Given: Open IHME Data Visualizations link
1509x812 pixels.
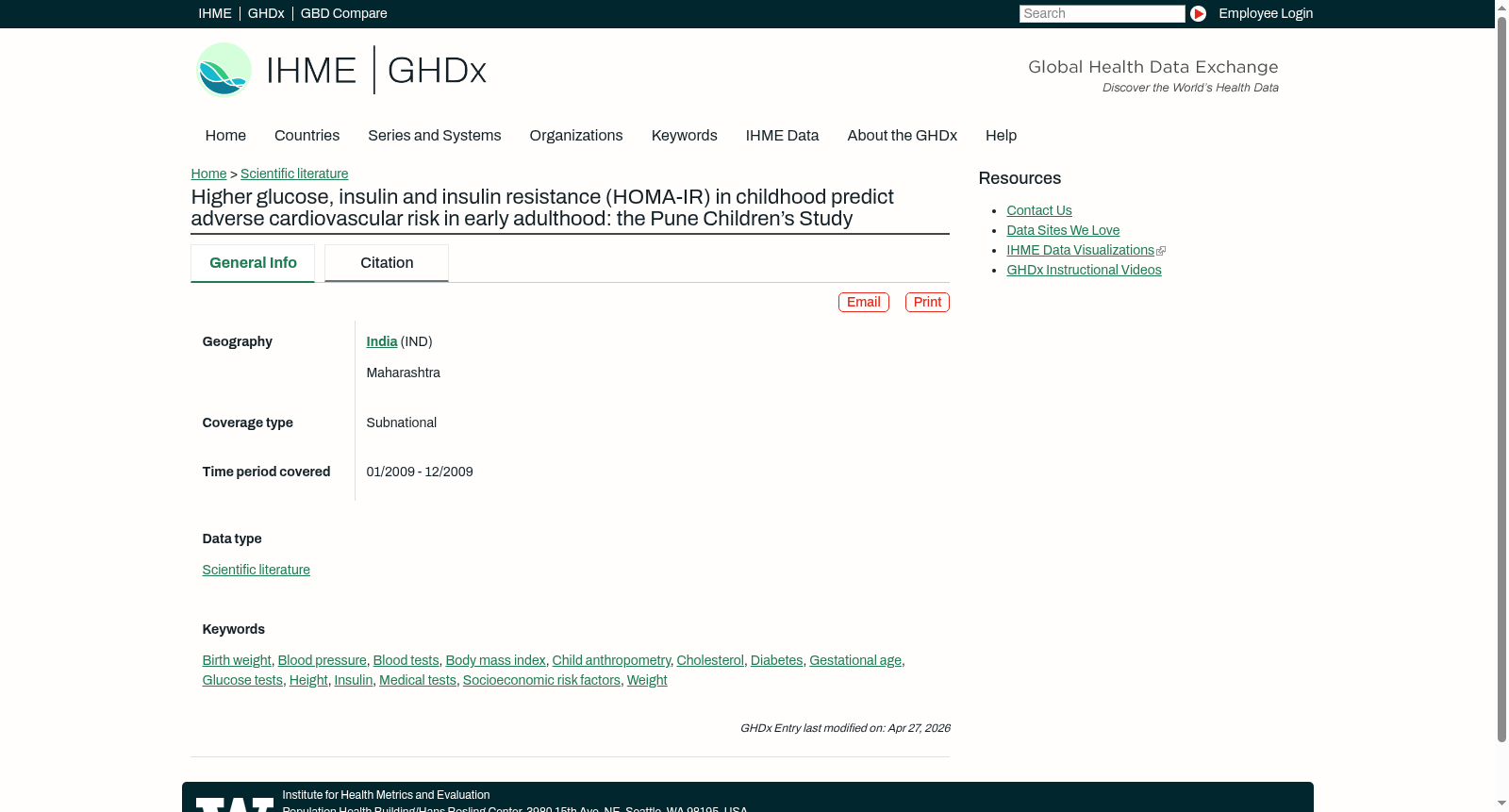Looking at the screenshot, I should [x=1080, y=250].
